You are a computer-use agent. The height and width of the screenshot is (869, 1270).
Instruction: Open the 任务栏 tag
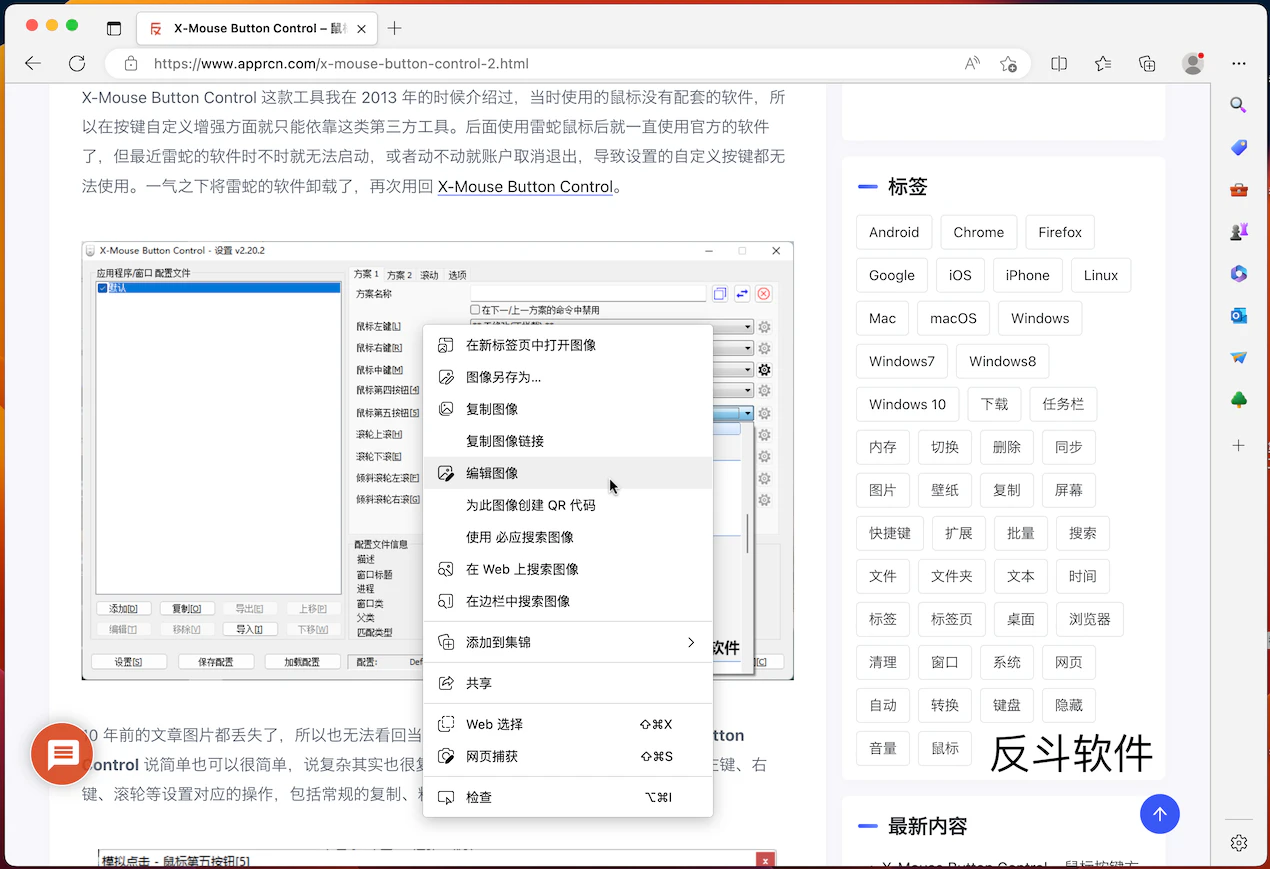pyautogui.click(x=1063, y=404)
